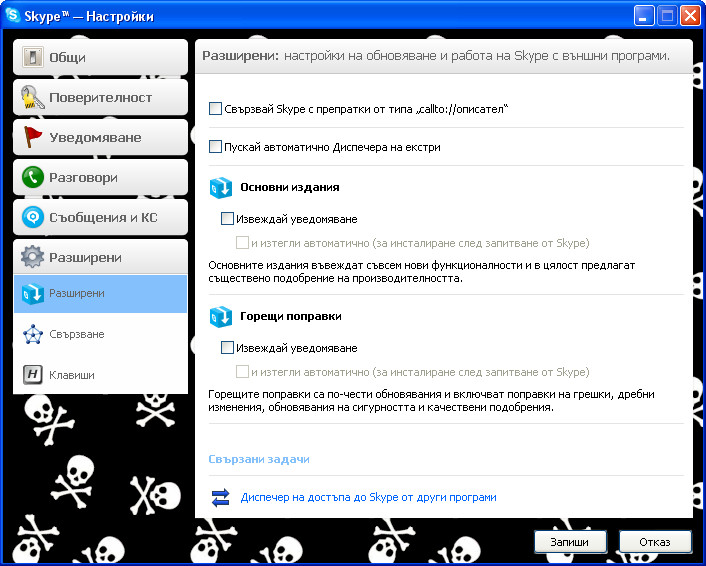Enable Свързвай Skype с препратки callto checkbox
Image resolution: width=706 pixels, height=566 pixels.
pyautogui.click(x=215, y=109)
